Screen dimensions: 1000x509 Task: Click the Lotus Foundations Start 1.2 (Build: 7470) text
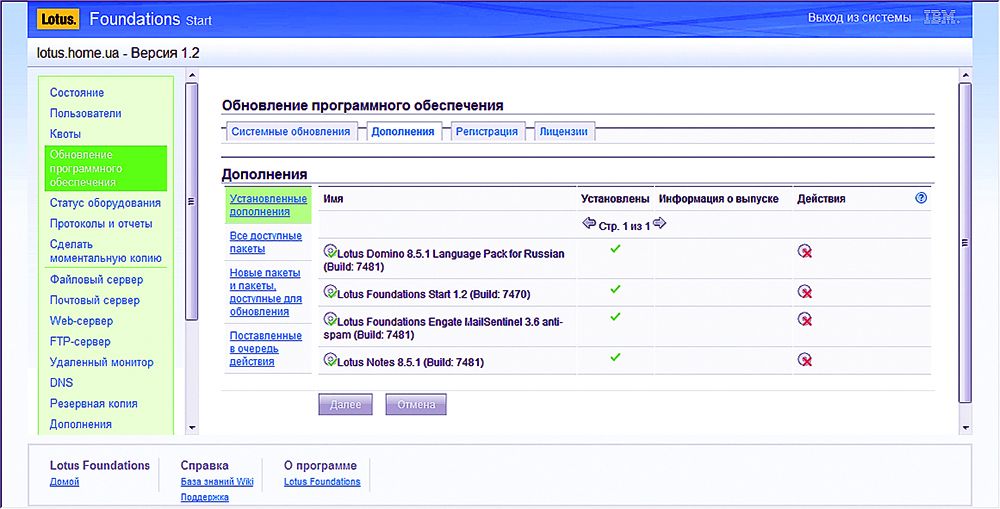click(434, 295)
